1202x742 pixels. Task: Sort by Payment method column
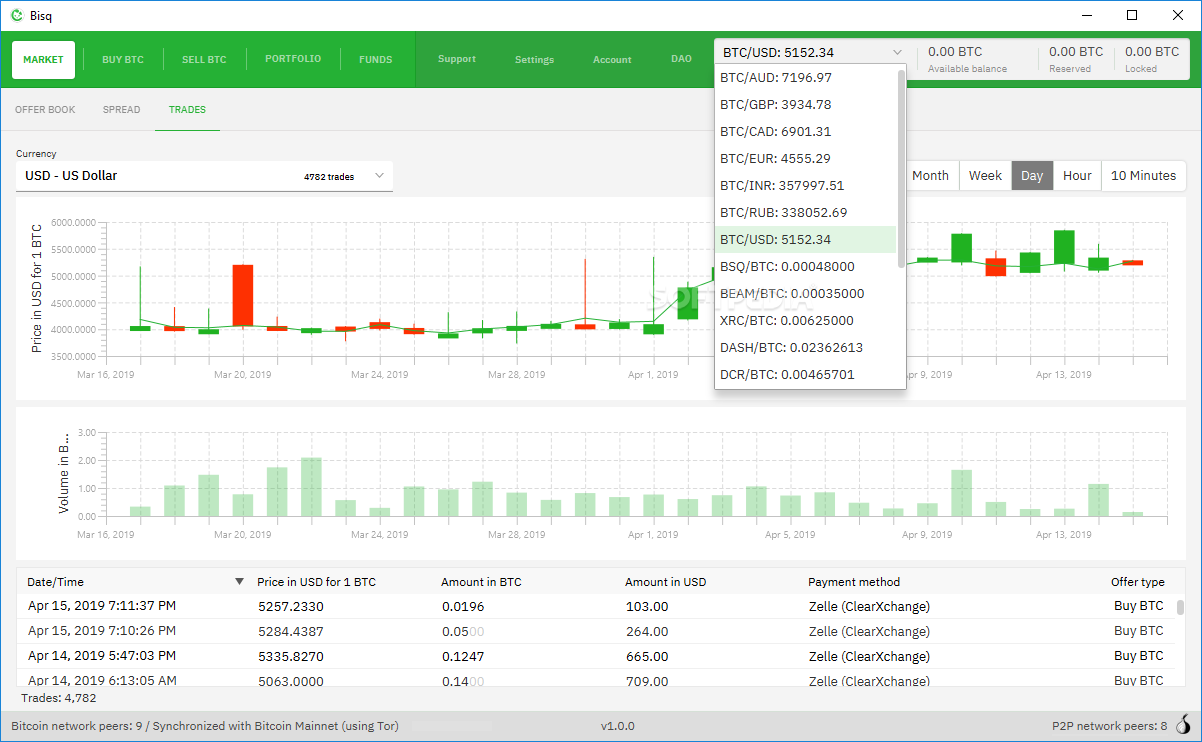pyautogui.click(x=854, y=582)
